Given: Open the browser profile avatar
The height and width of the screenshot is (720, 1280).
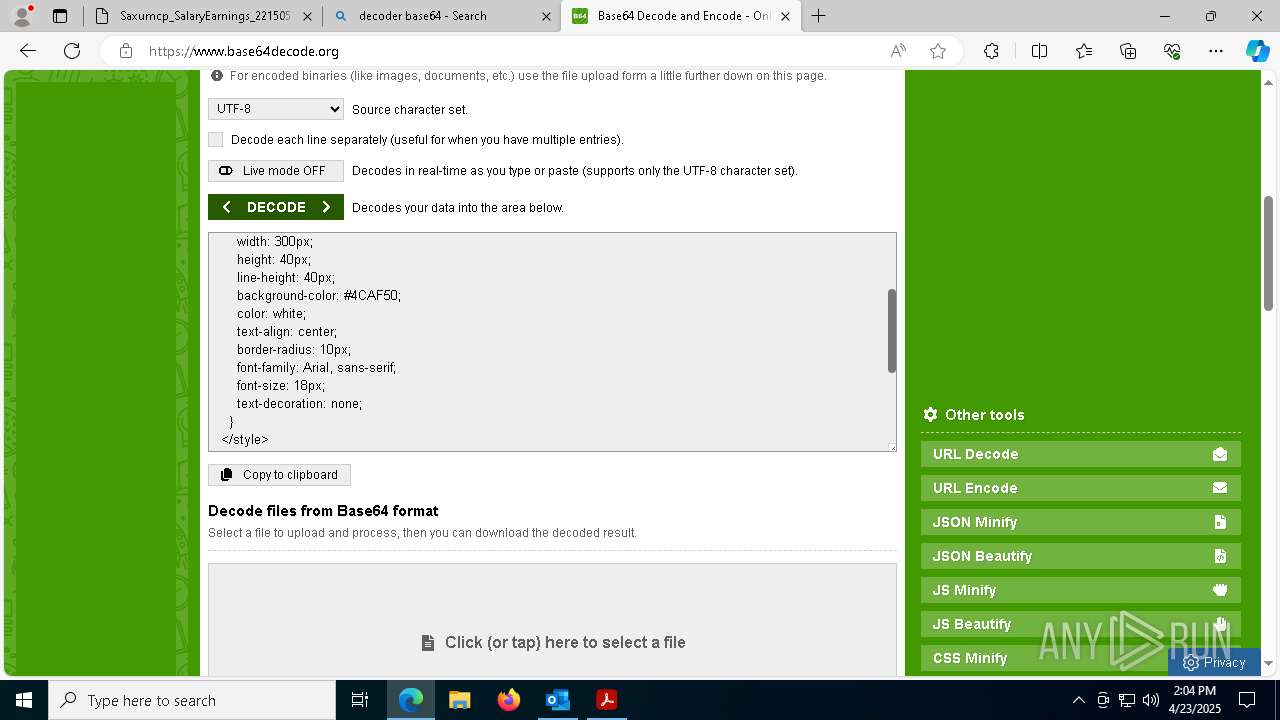Looking at the screenshot, I should pos(22,16).
